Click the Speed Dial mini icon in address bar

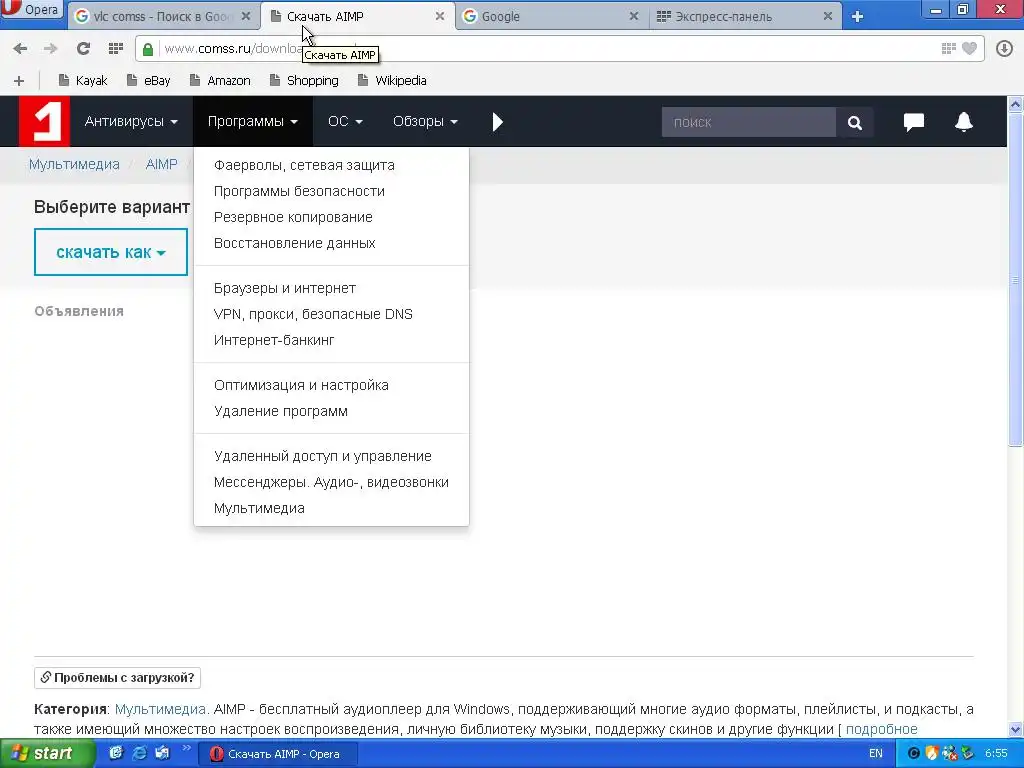(x=949, y=48)
